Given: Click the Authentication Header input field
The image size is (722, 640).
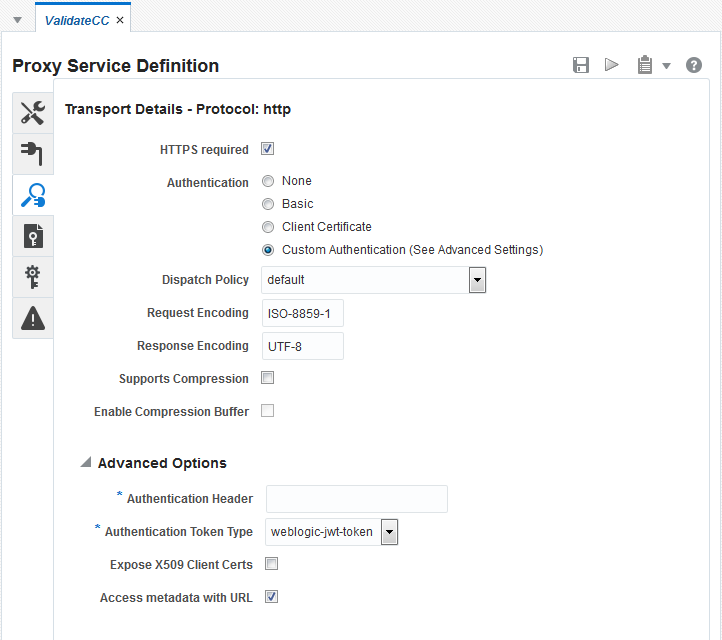Looking at the screenshot, I should tap(356, 499).
